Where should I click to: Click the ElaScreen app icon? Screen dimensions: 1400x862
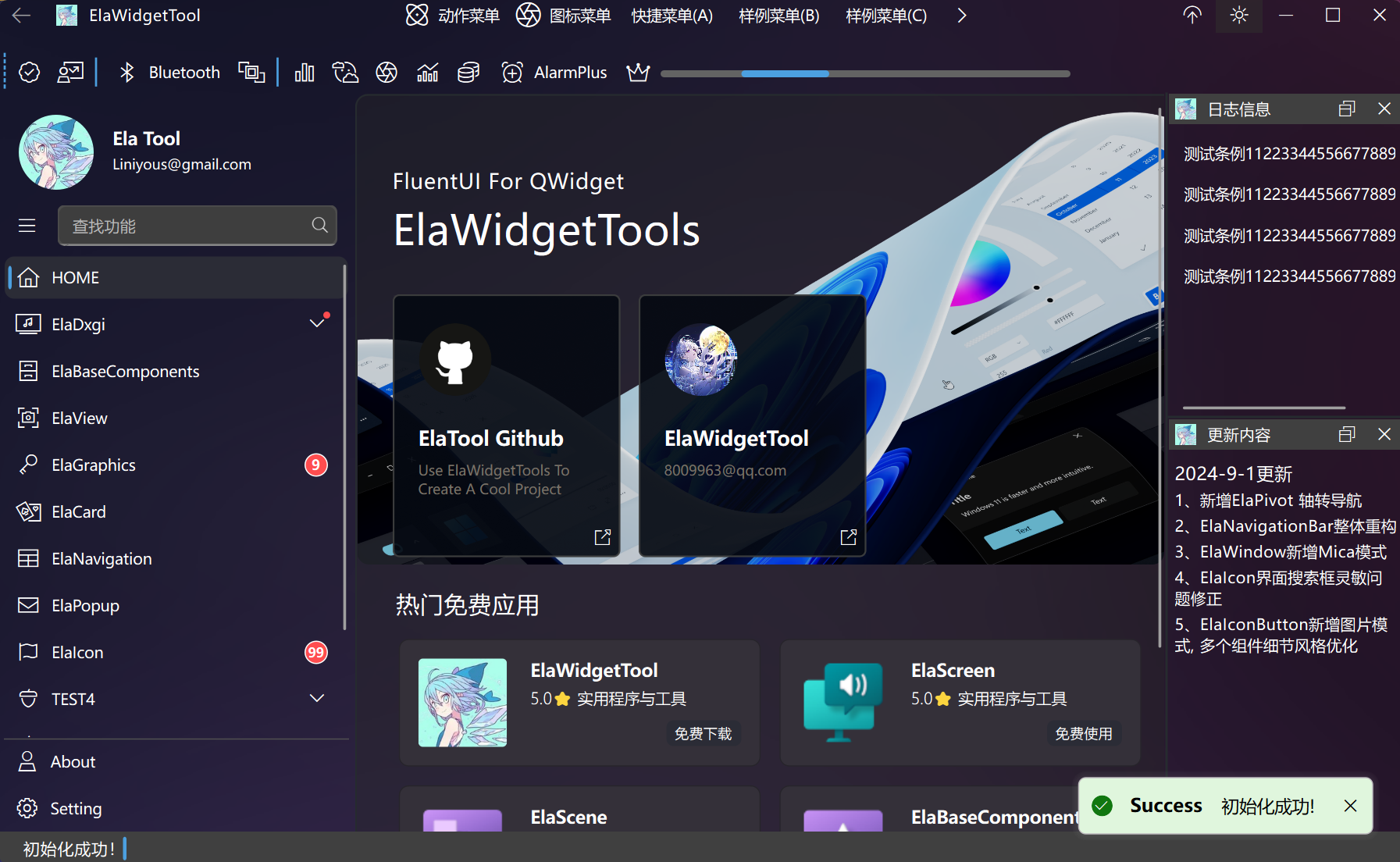[x=843, y=703]
